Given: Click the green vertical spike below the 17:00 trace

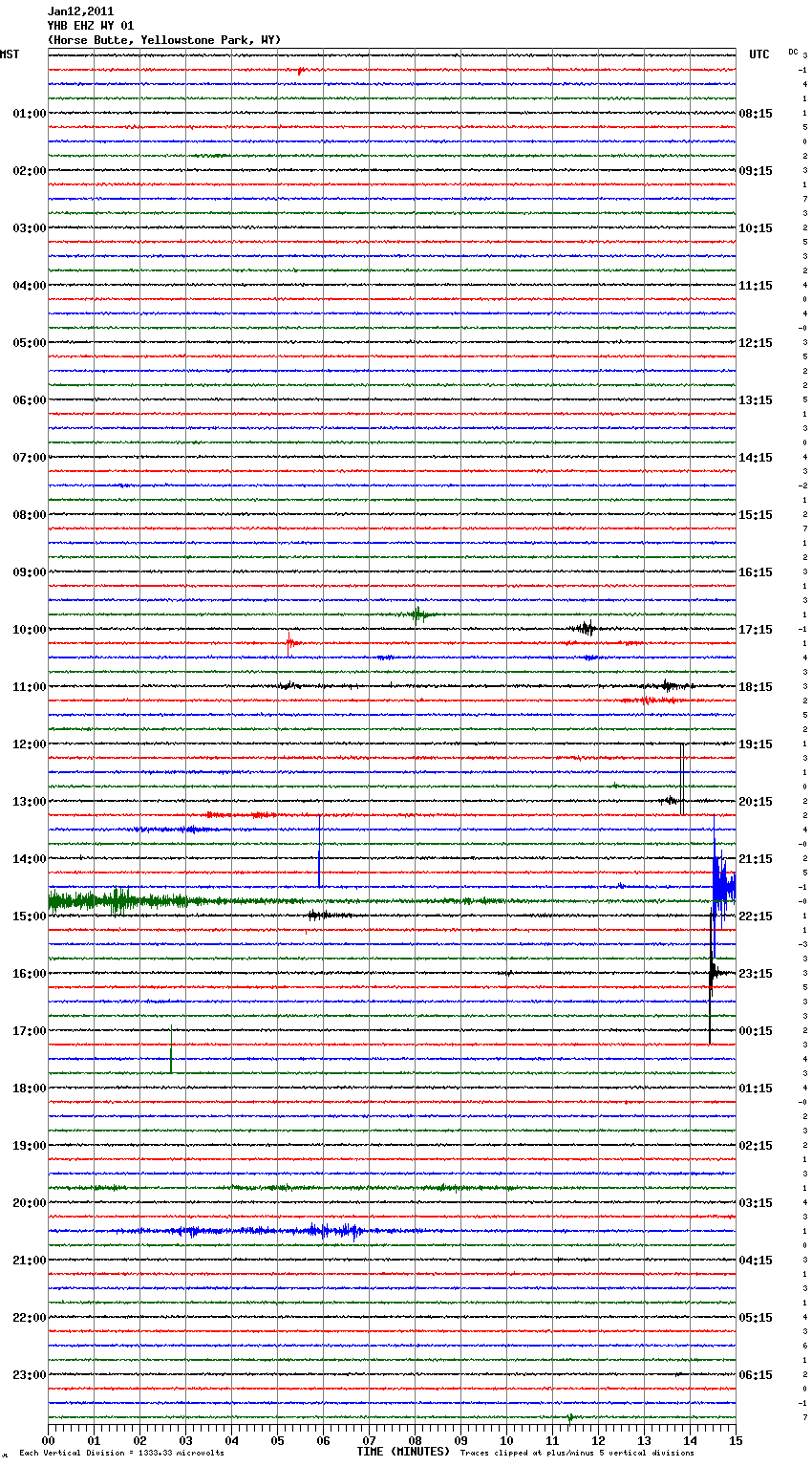Looking at the screenshot, I should pos(171,1051).
